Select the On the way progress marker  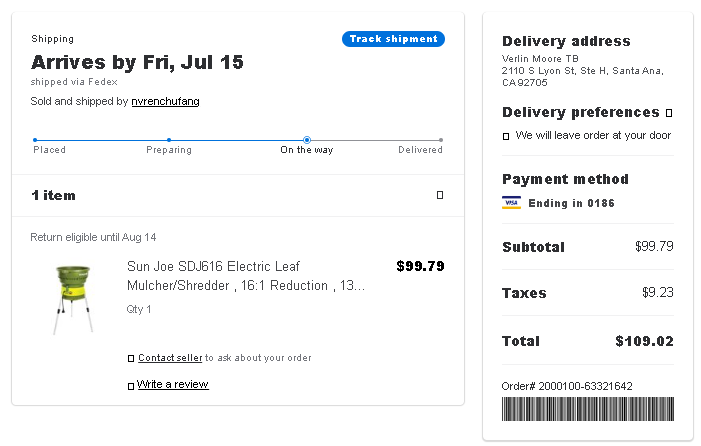[x=307, y=140]
